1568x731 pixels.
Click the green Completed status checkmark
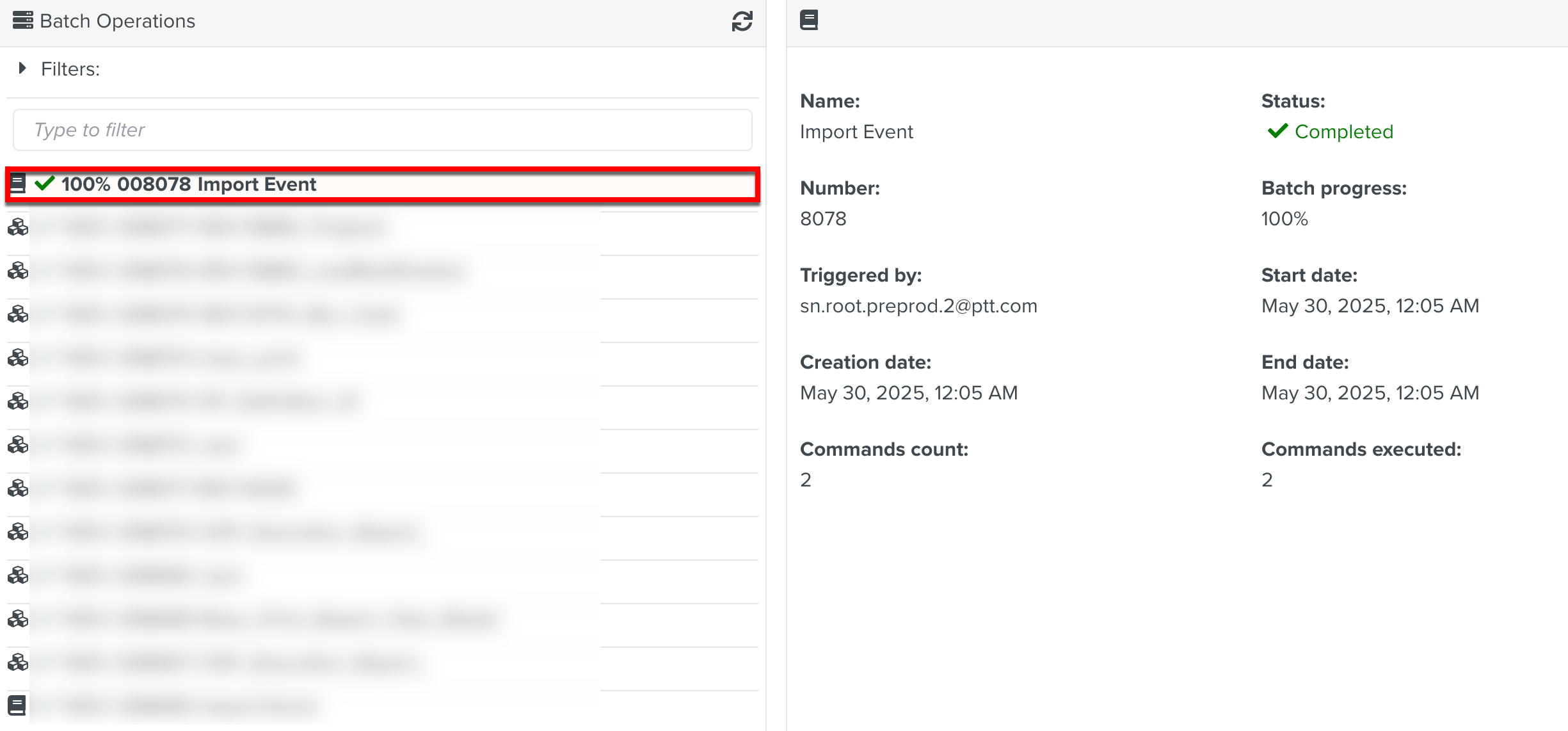click(1277, 131)
